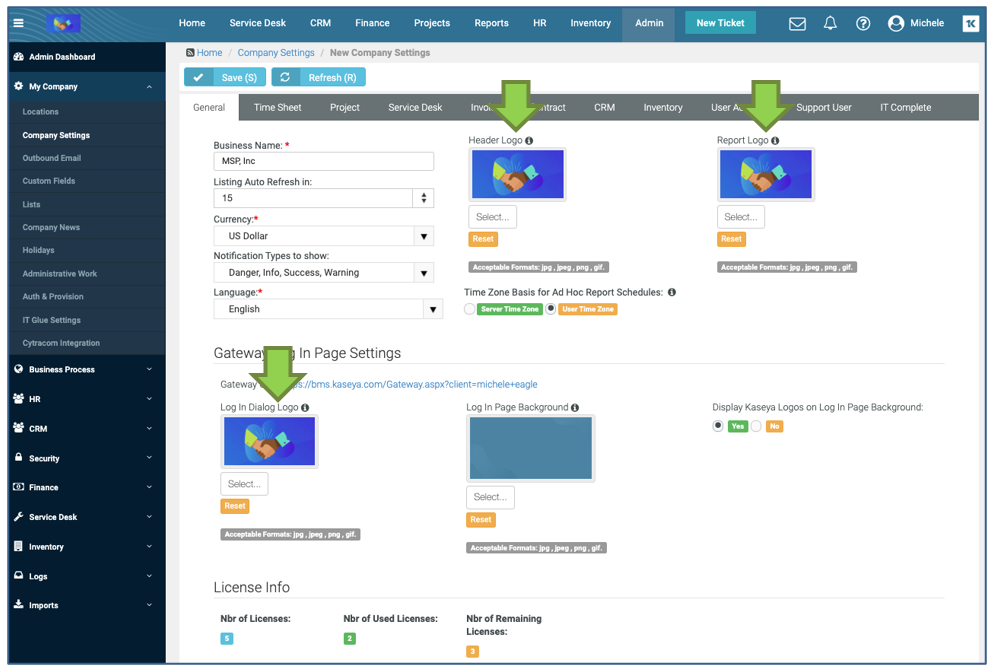This screenshot has width=995, height=672.
Task: Click the info icon beside Header Logo
Action: (529, 141)
